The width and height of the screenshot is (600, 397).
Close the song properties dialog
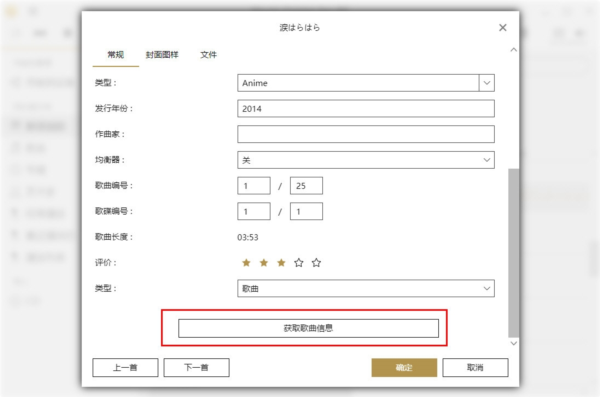[502, 28]
